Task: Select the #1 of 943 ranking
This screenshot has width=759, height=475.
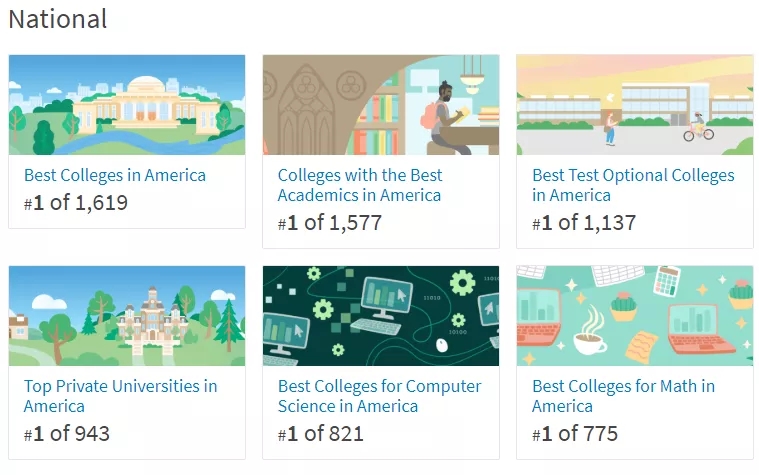Action: point(67,434)
